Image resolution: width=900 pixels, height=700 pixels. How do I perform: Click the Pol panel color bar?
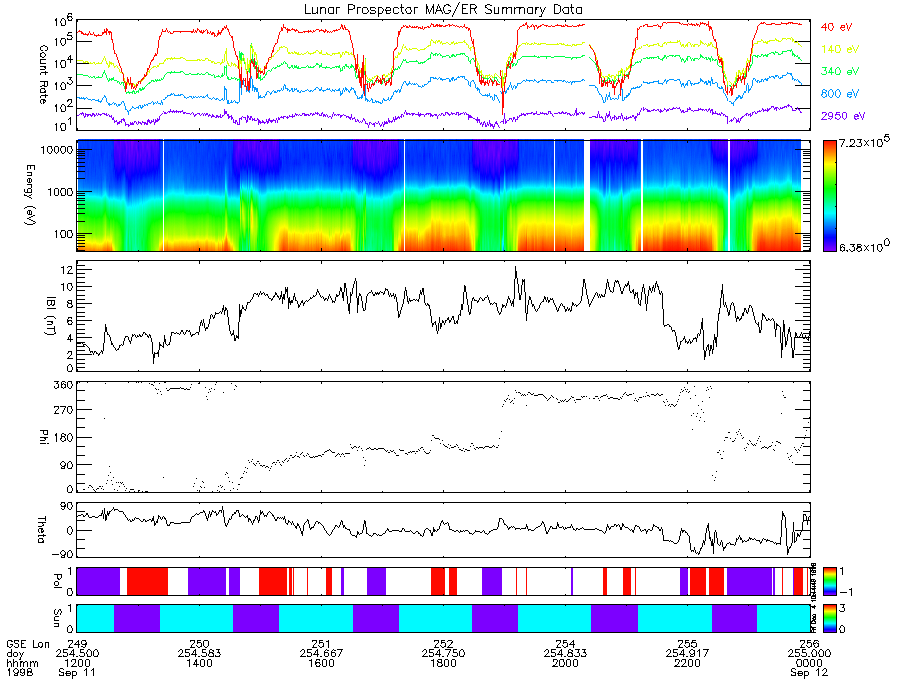click(x=829, y=581)
